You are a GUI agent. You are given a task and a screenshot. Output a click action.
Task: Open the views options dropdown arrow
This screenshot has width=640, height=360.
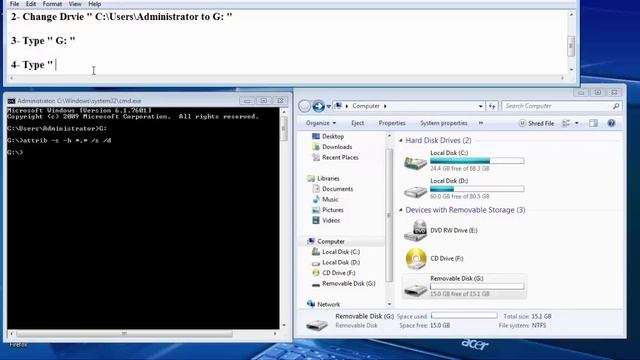point(577,123)
